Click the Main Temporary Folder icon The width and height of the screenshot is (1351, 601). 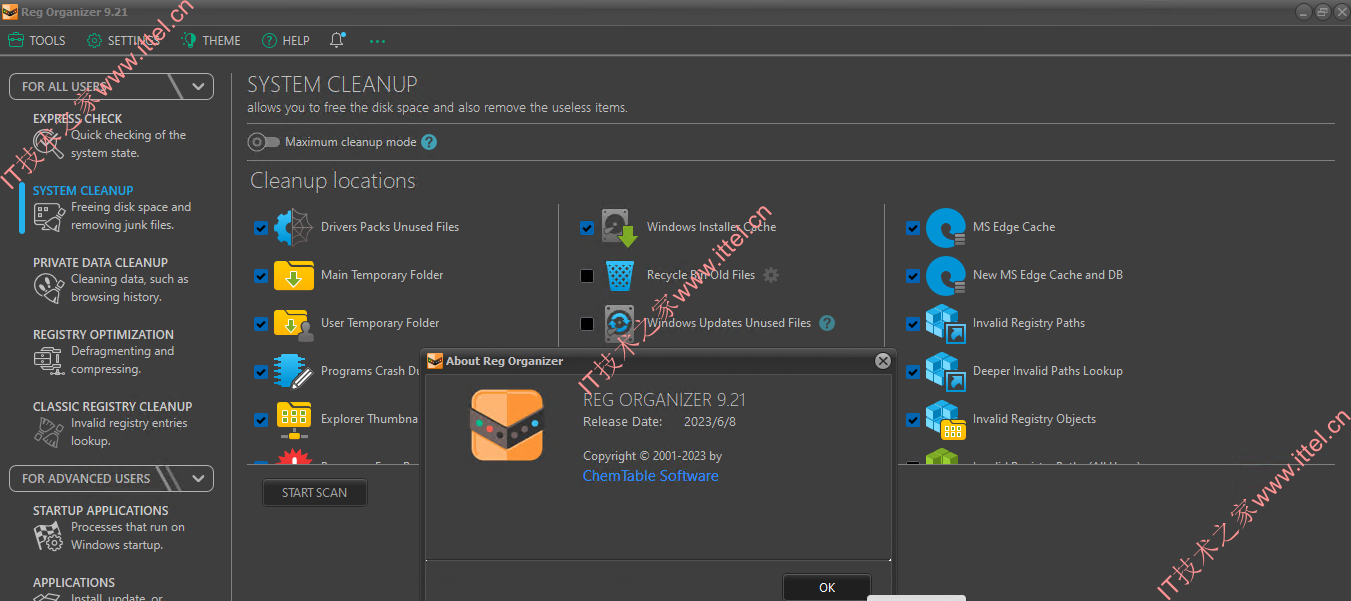tap(294, 275)
